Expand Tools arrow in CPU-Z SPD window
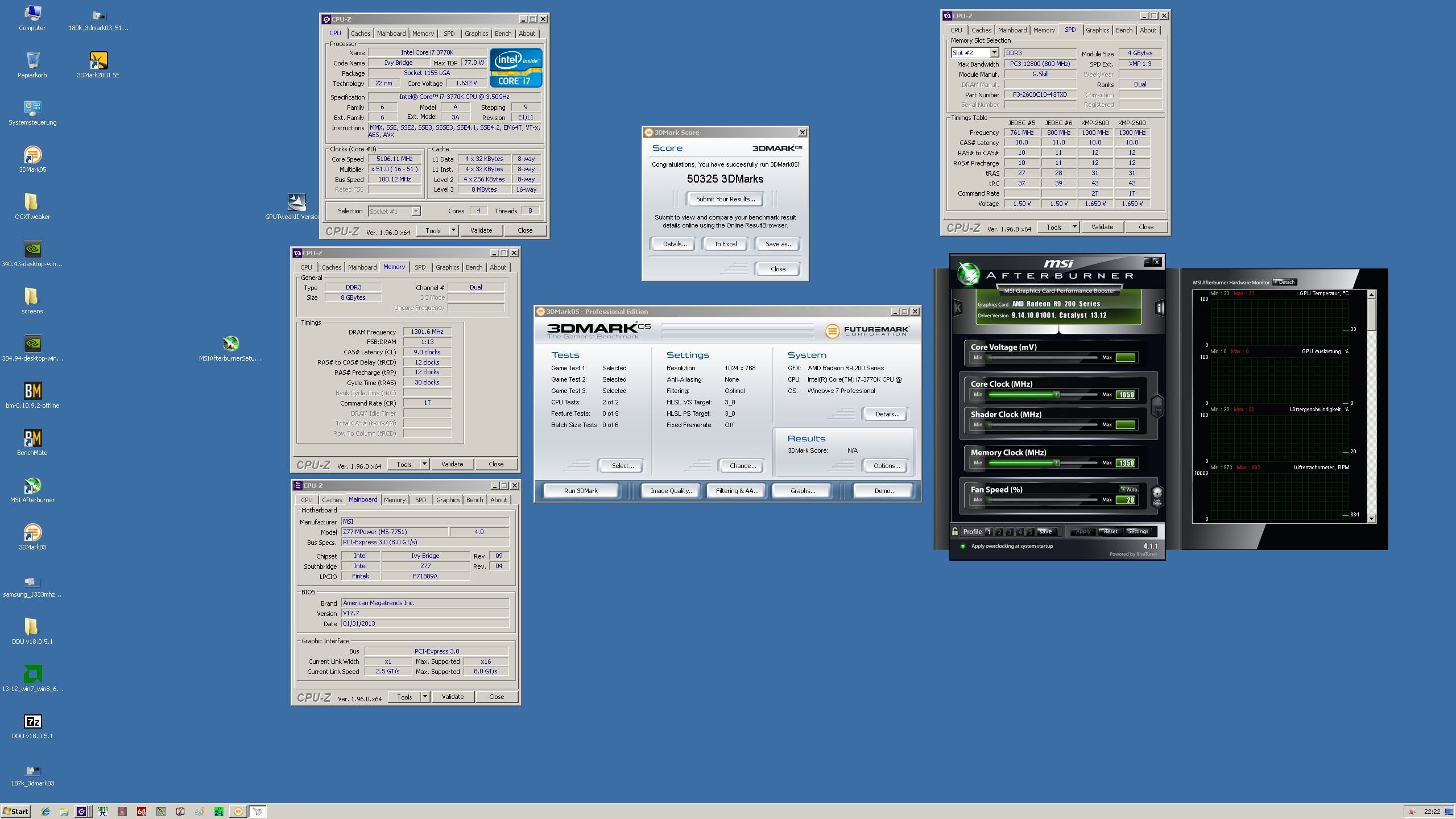The image size is (1456, 819). [x=1074, y=227]
